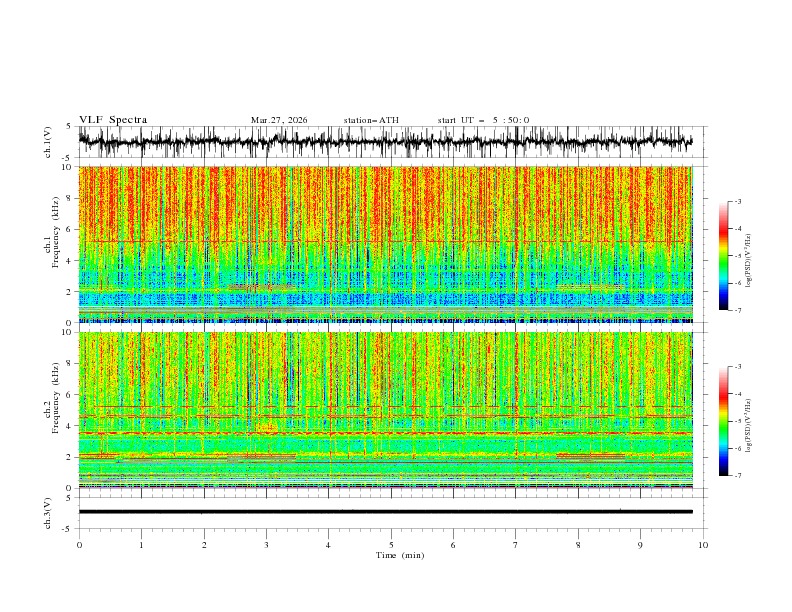Click the ch.1 colorbar "log(PSD)(V²/Hz)" label
Viewport: 792px width, 612px height.
(749, 260)
